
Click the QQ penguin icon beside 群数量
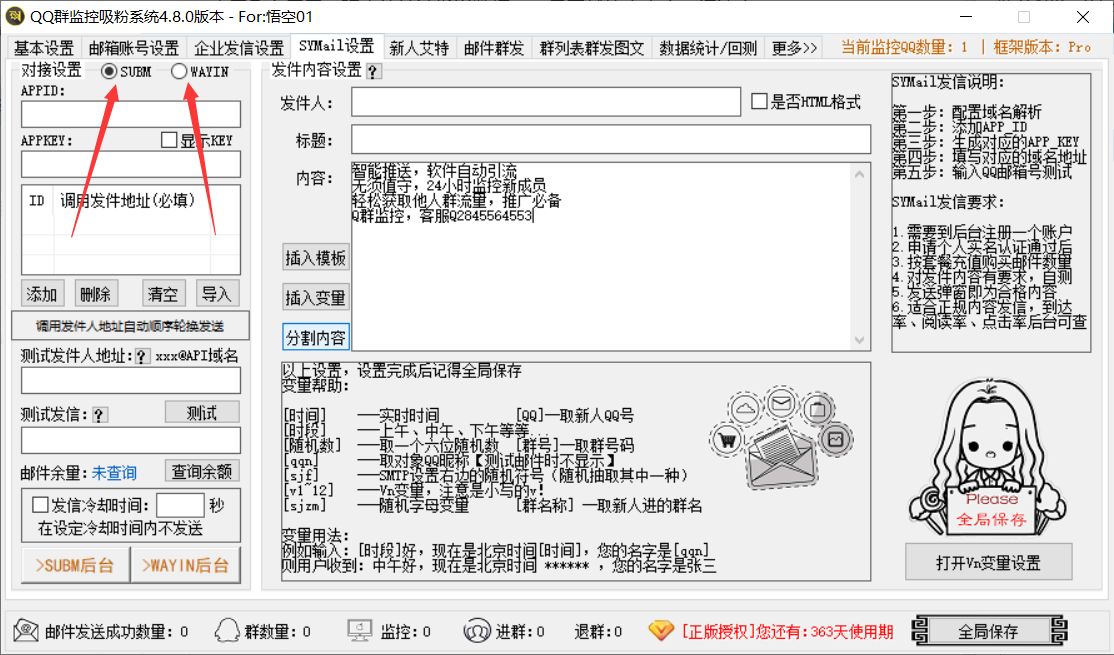point(227,631)
